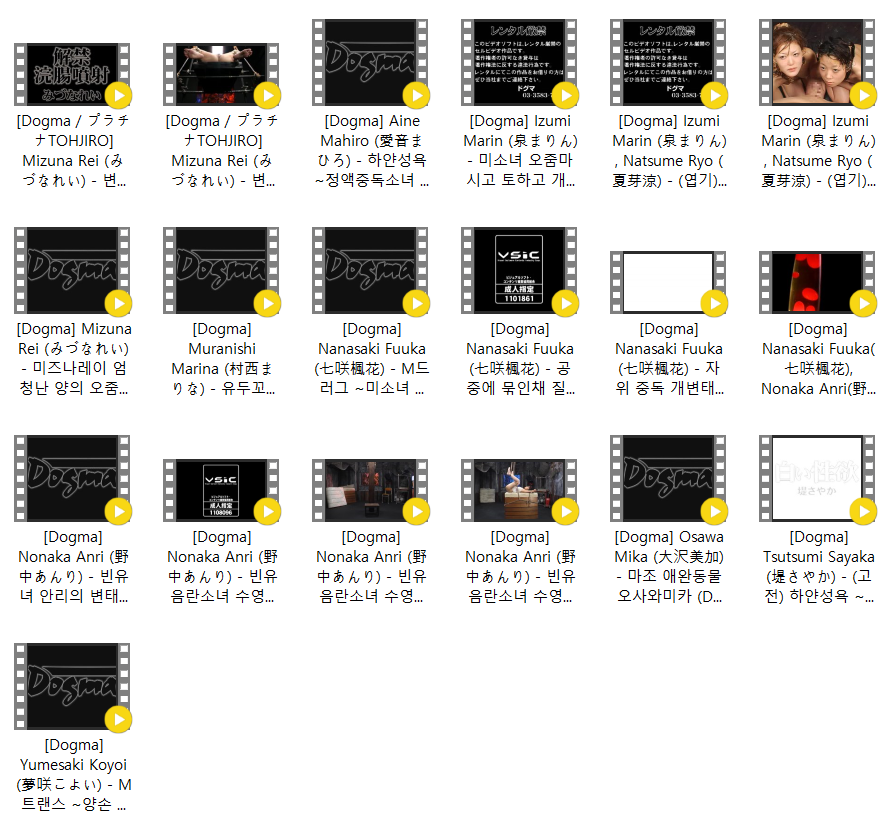Select Nonaka Anri thumbnail showing a wooden crate
893x815 pixels.
(519, 490)
